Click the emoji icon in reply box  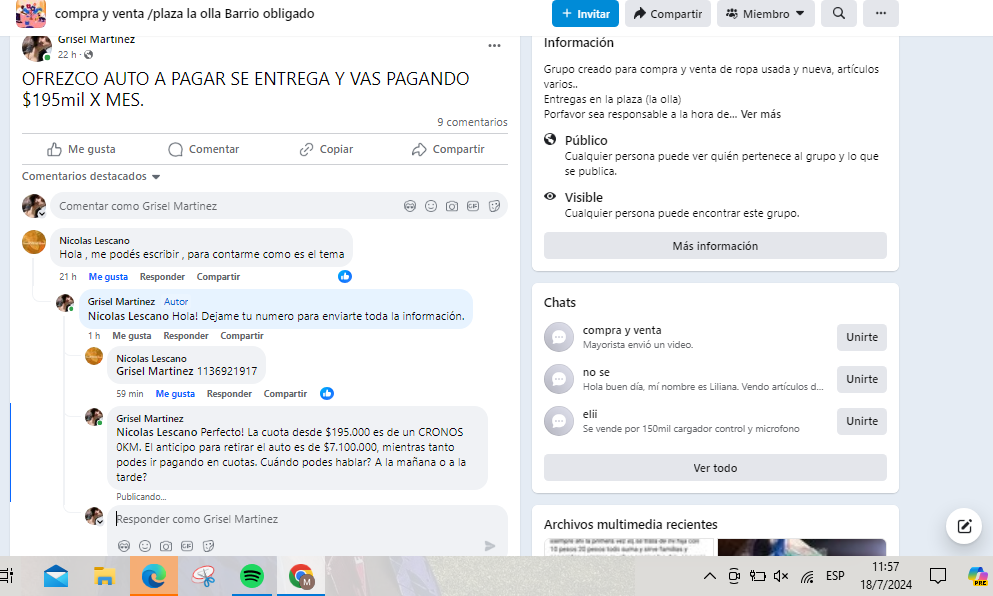pos(145,546)
